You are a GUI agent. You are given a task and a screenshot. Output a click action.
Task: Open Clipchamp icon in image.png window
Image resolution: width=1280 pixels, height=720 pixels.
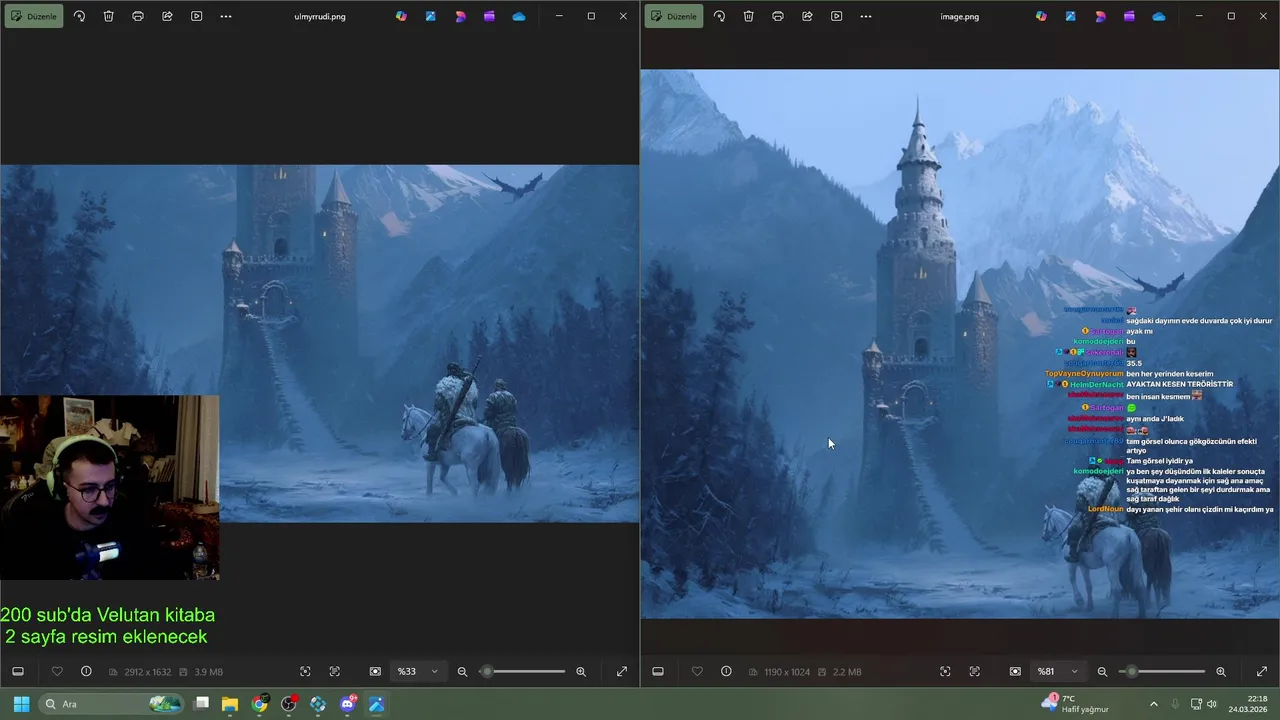coord(1129,16)
